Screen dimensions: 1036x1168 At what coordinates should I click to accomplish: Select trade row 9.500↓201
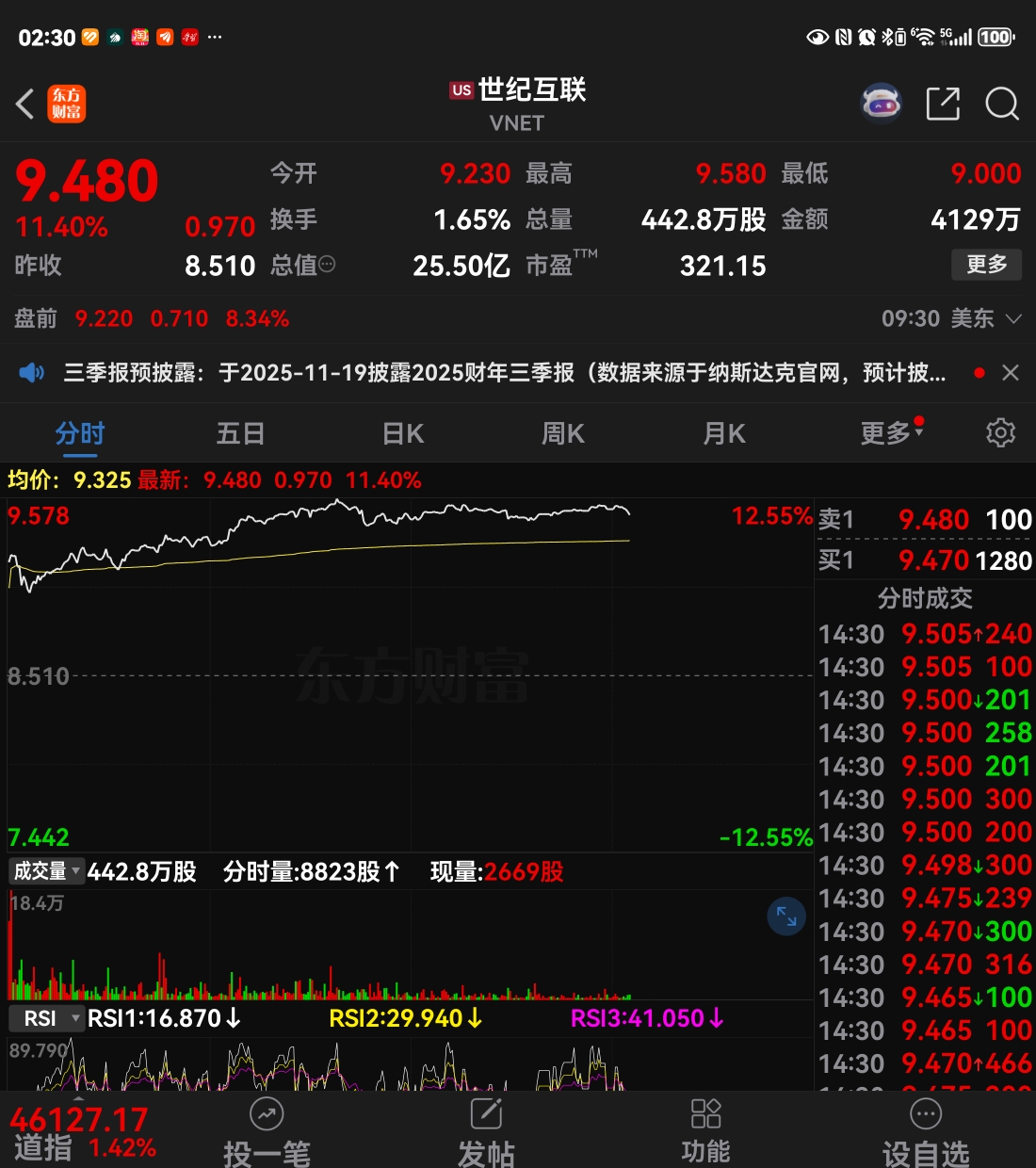(x=925, y=700)
